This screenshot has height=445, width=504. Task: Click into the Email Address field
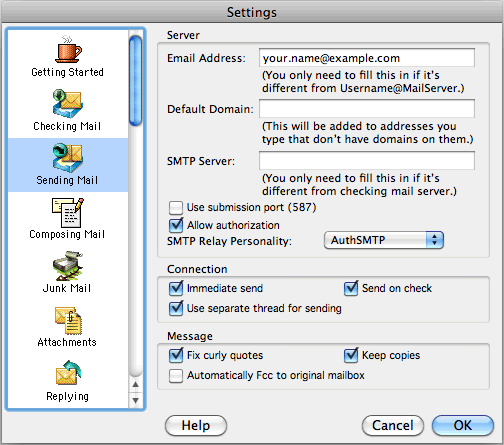(367, 58)
